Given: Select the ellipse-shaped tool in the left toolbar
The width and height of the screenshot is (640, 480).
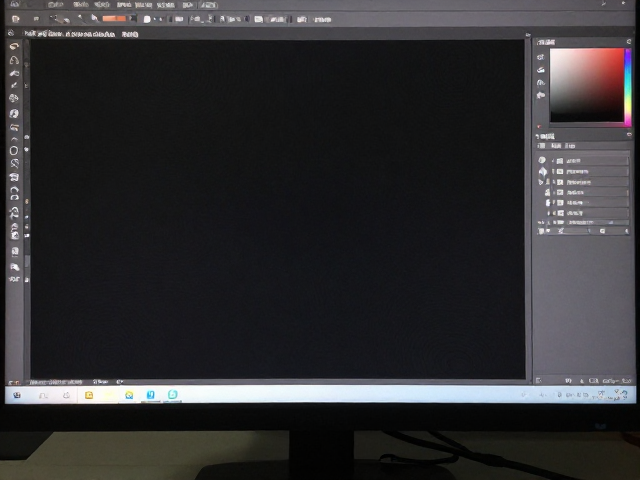Looking at the screenshot, I should [14, 151].
